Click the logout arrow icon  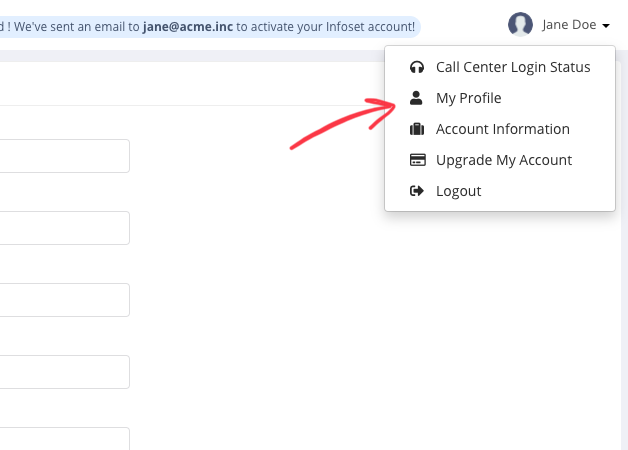click(417, 191)
